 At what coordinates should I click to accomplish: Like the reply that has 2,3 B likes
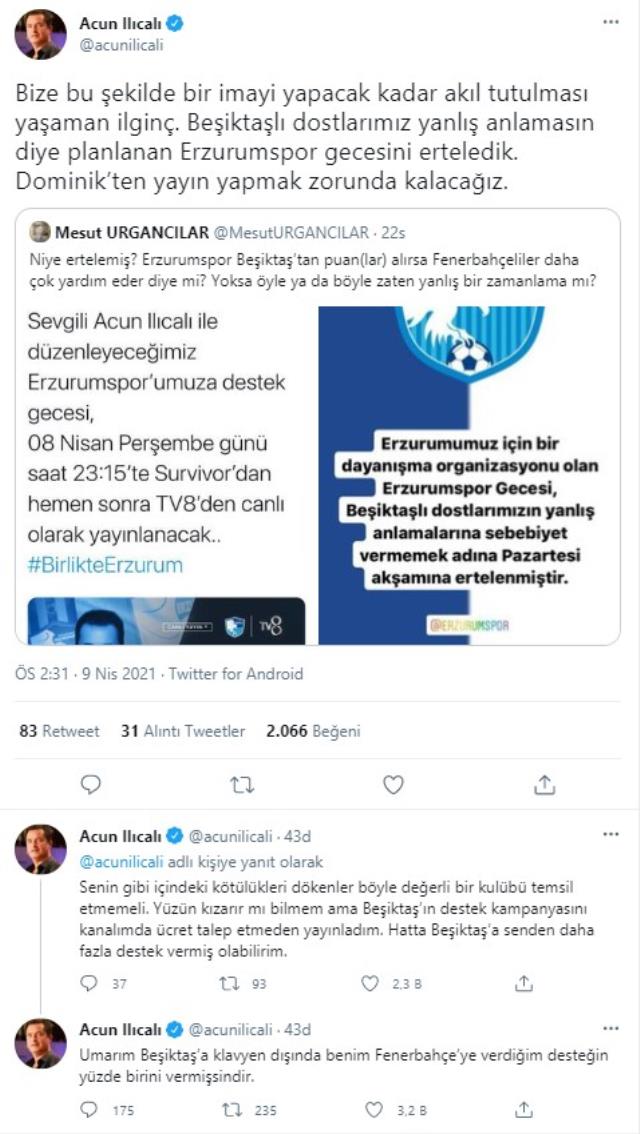click(x=370, y=984)
